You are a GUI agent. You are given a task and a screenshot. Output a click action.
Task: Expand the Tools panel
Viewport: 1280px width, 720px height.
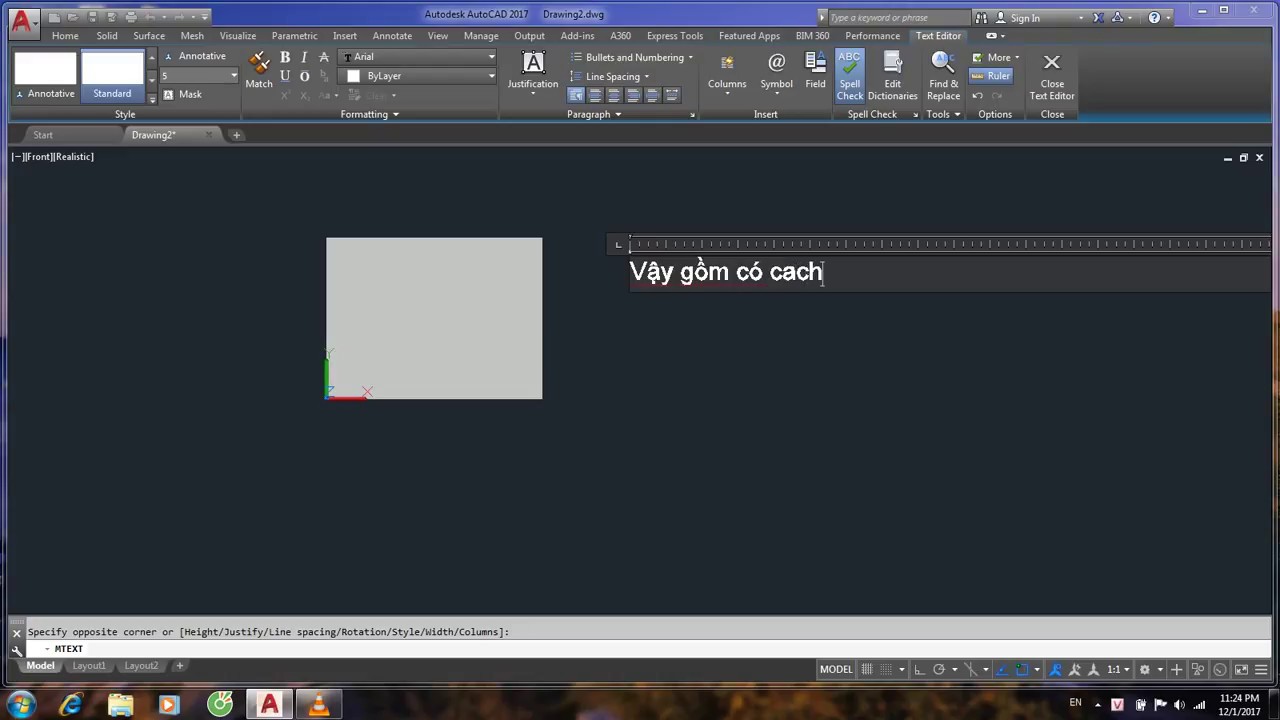[x=943, y=114]
